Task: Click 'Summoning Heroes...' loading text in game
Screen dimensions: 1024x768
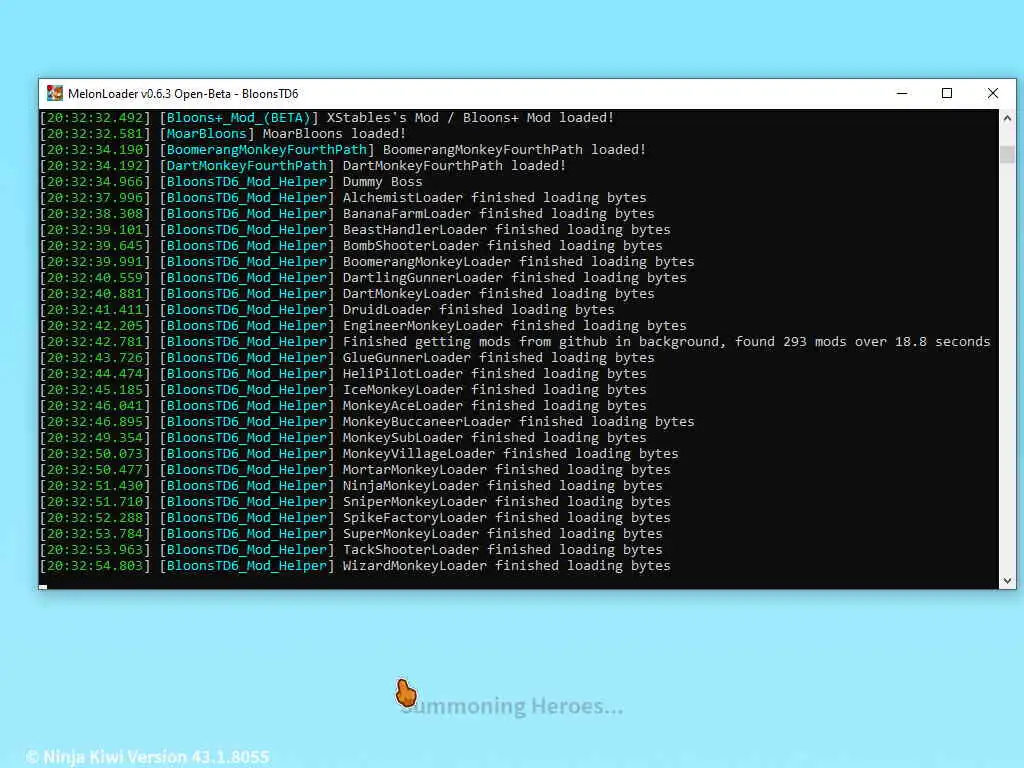Action: pos(511,706)
